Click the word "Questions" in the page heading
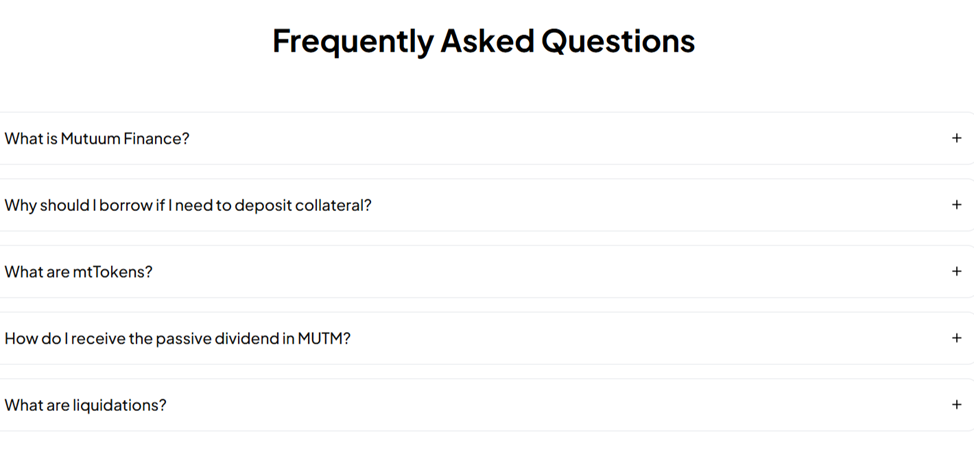Screen dimensions: 974x450 [x=618, y=41]
